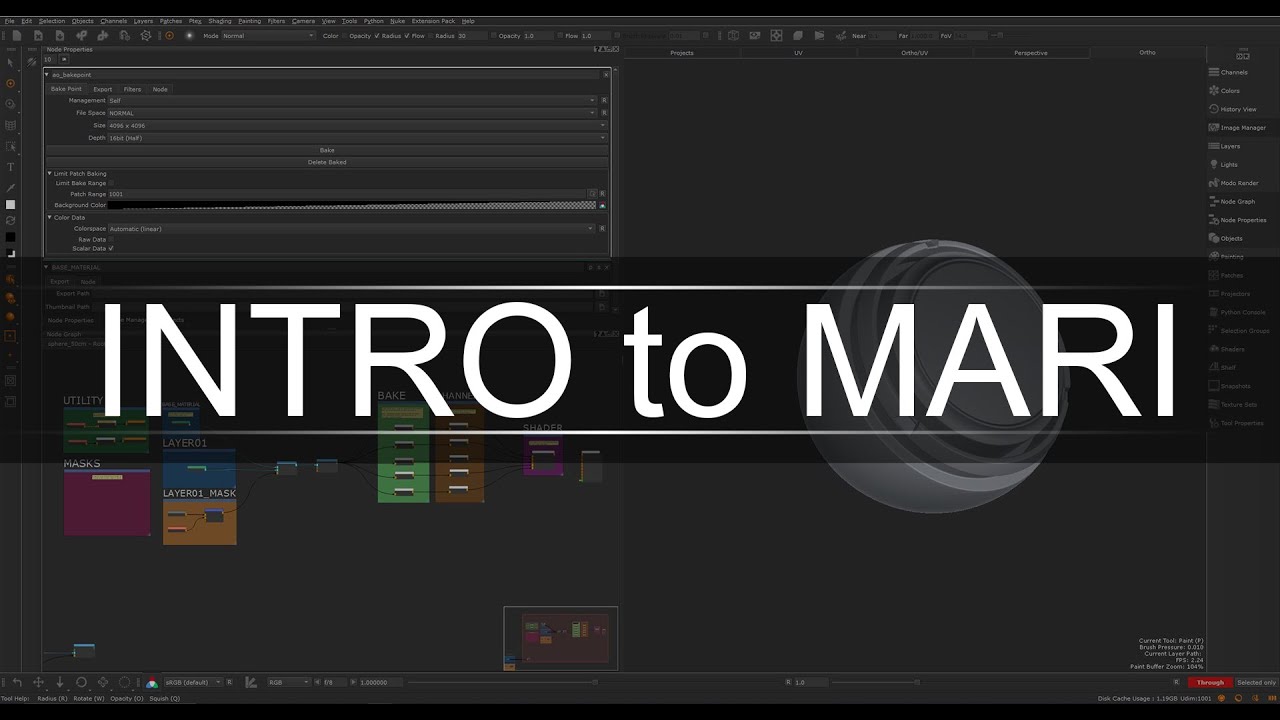Toggle the Flow pressure checkbox in toolbar
The image size is (1280, 720).
click(430, 36)
